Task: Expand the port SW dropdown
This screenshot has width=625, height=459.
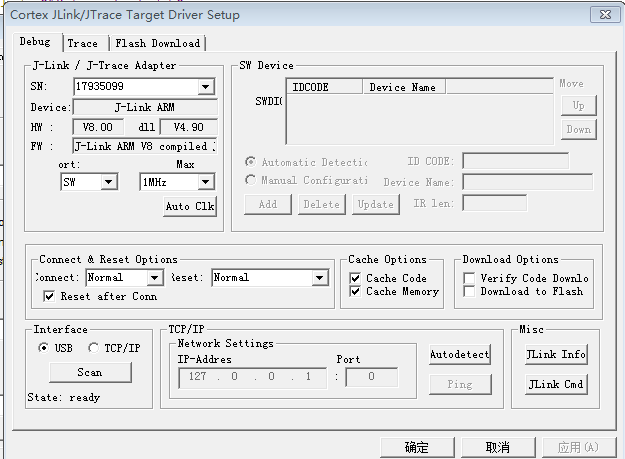Action: tap(108, 182)
